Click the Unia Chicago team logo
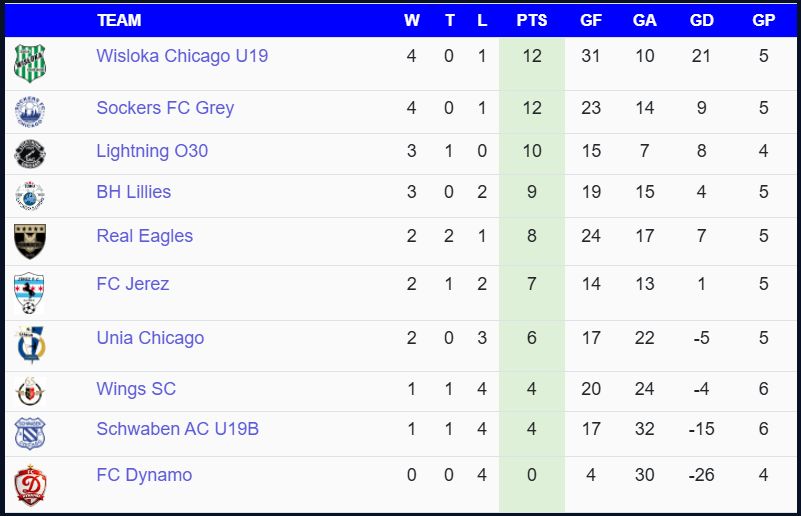This screenshot has height=516, width=801. (x=30, y=344)
